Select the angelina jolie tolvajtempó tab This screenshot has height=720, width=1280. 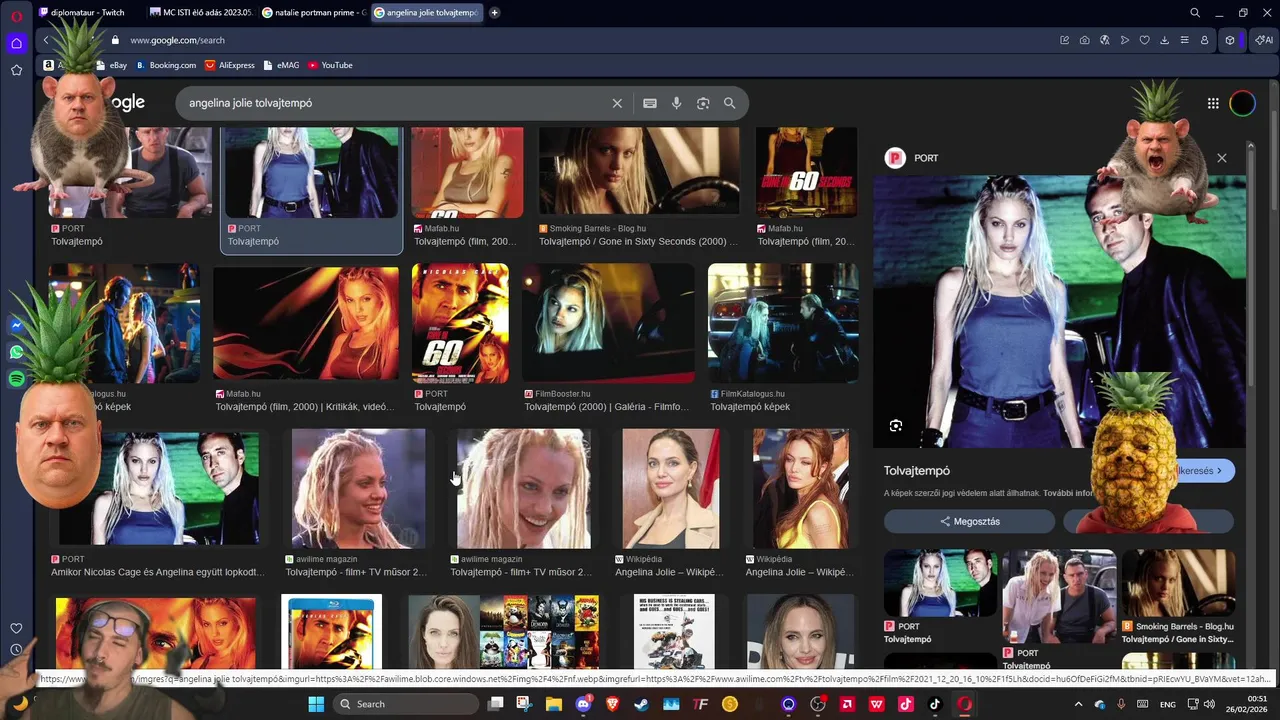coord(426,13)
